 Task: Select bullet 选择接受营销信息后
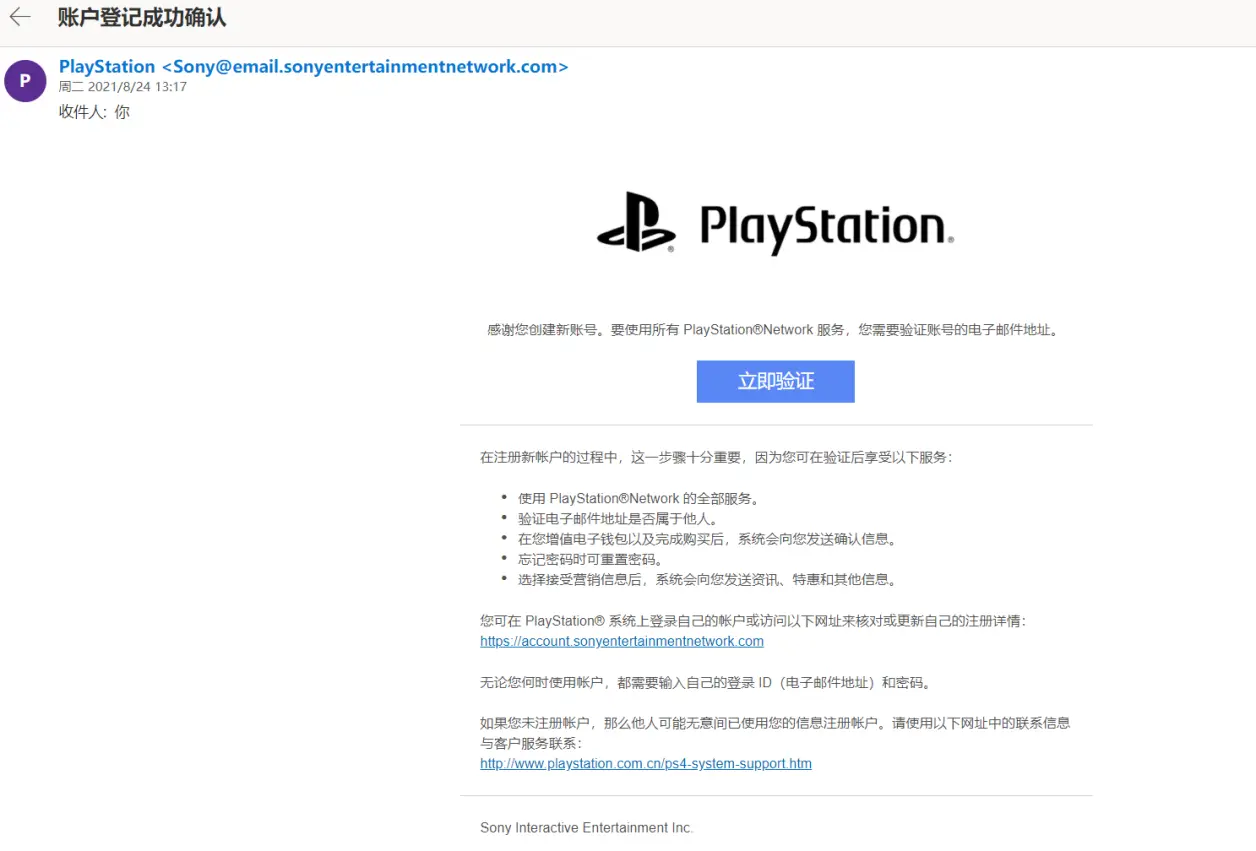click(707, 579)
